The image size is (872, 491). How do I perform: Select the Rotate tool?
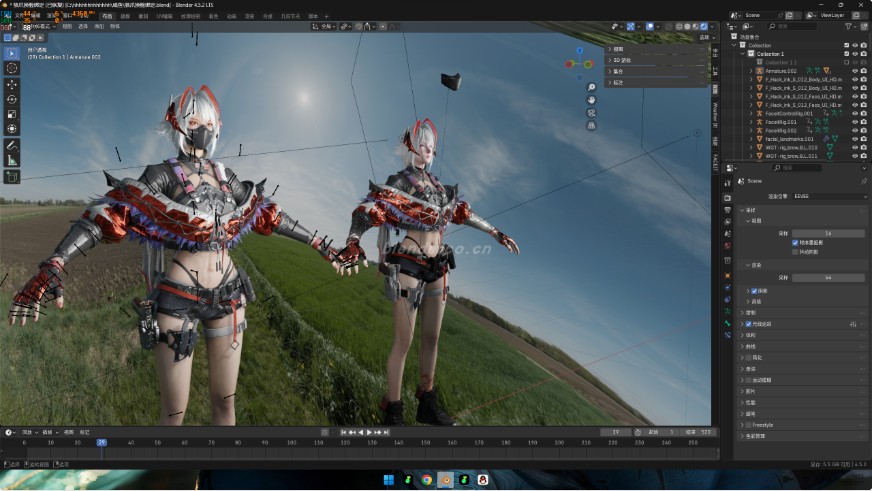point(12,100)
